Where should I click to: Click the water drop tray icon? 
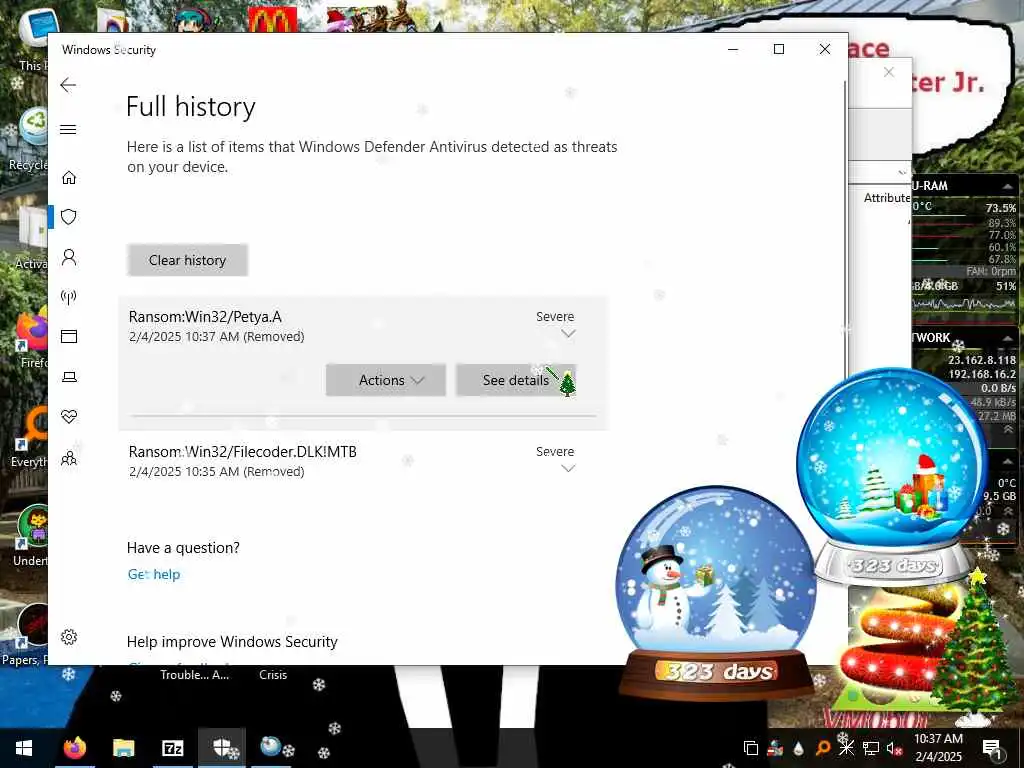[x=799, y=748]
